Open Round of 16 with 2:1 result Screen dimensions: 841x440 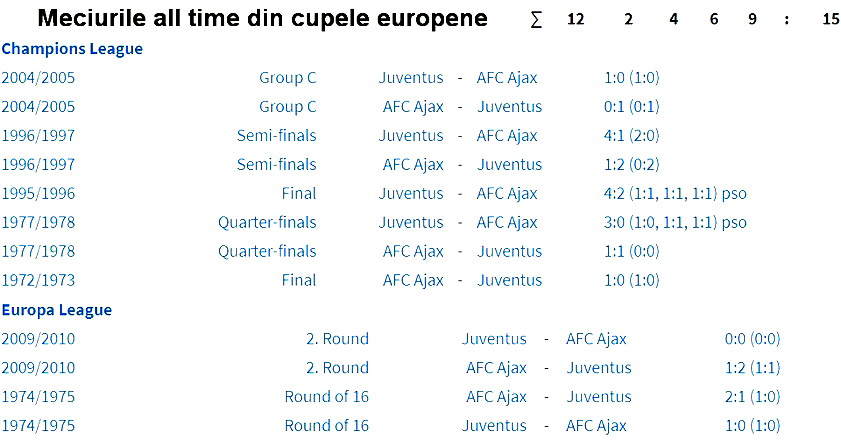[327, 397]
